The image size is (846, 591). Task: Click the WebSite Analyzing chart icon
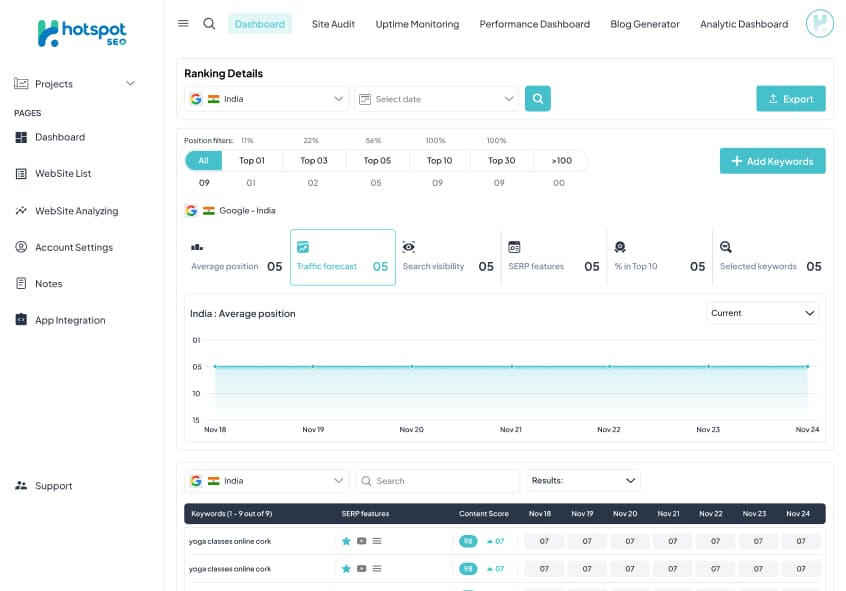tap(21, 210)
